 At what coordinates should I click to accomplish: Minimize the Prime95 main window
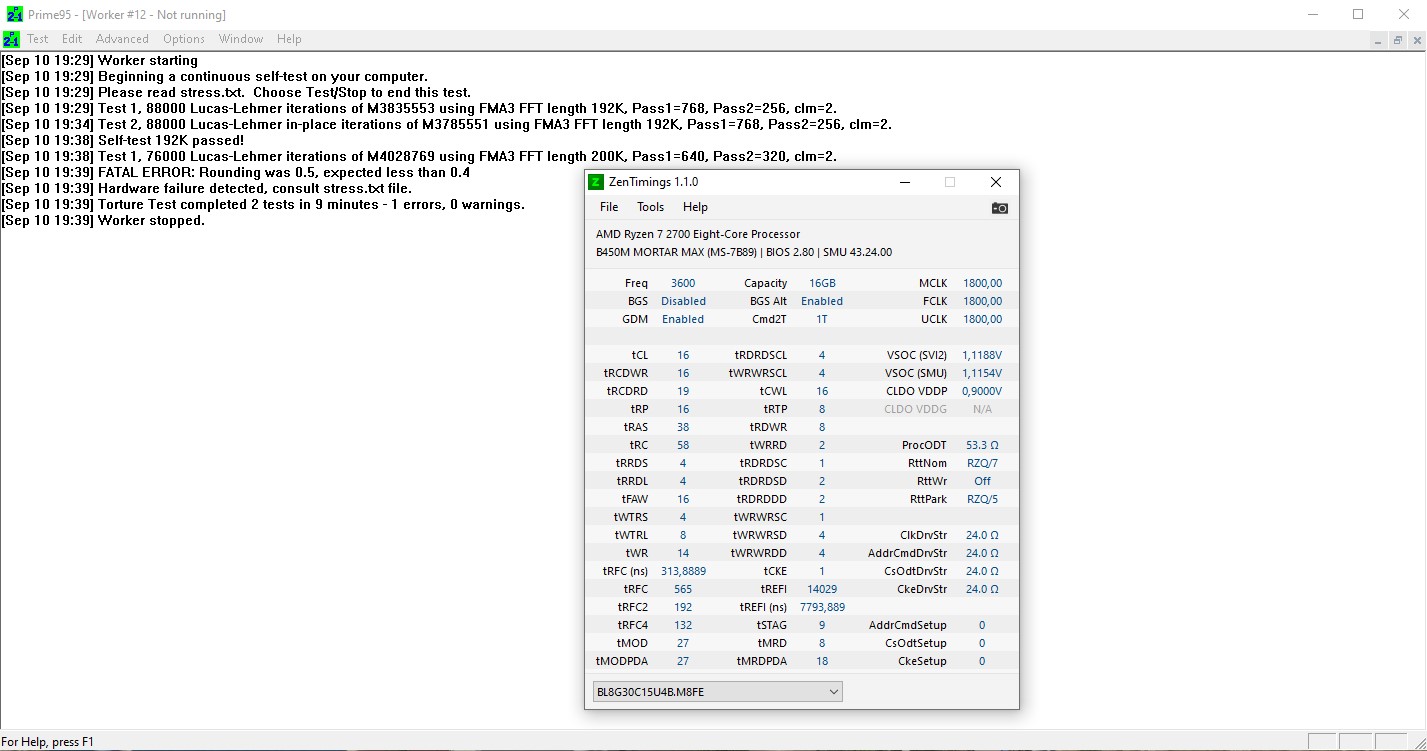[x=1312, y=14]
